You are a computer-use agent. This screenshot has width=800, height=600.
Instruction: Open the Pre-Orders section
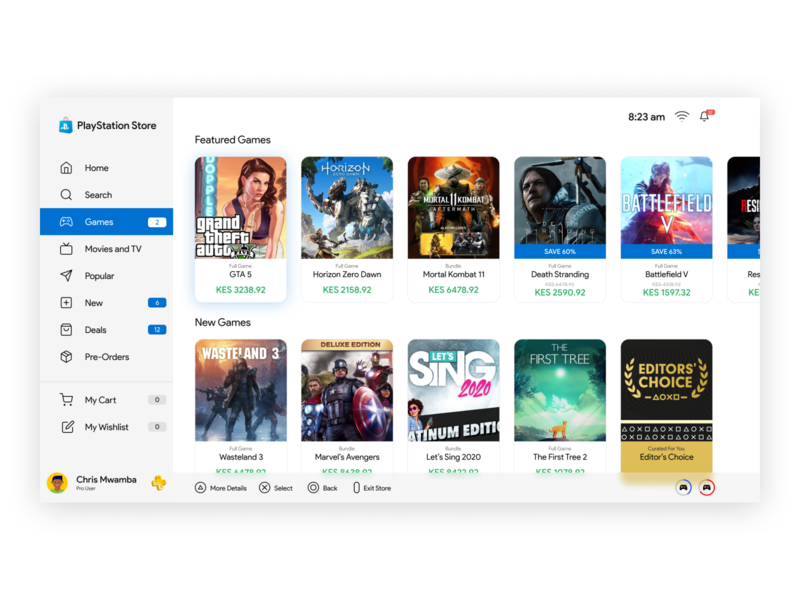click(x=106, y=357)
